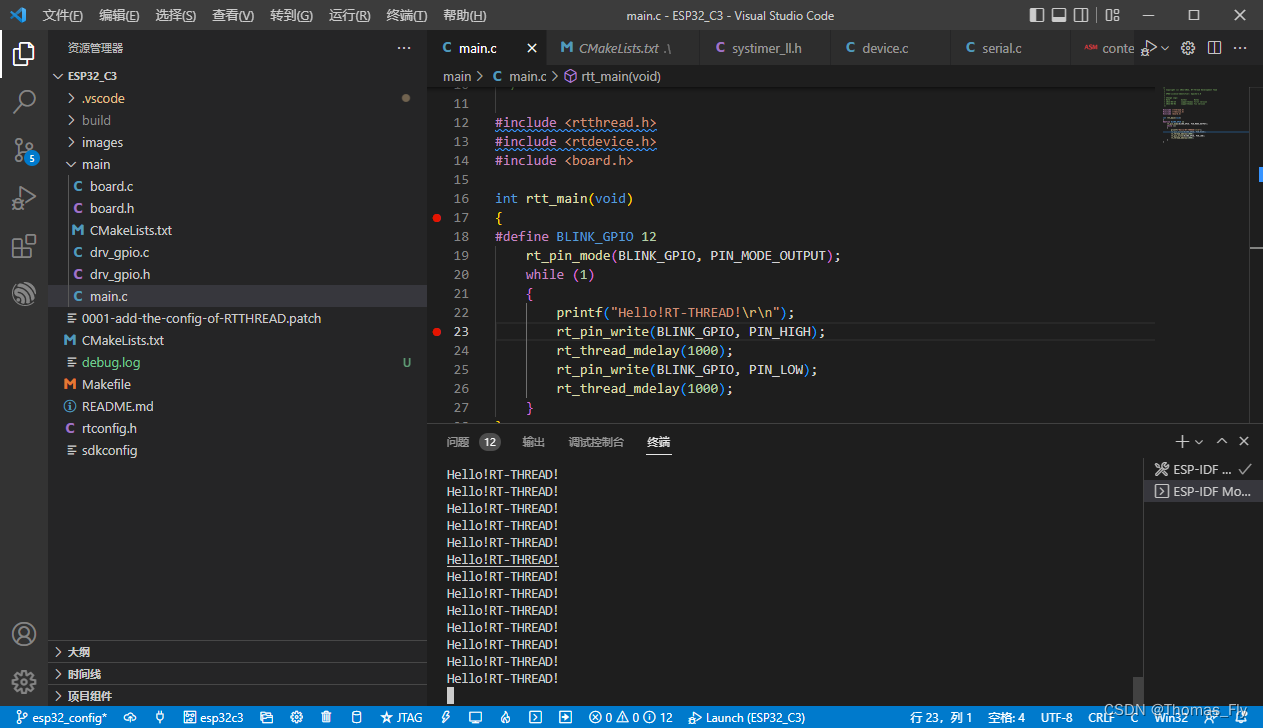Viewport: 1263px width, 728px height.
Task: Switch to the serial.c editor tab
Action: click(1000, 48)
